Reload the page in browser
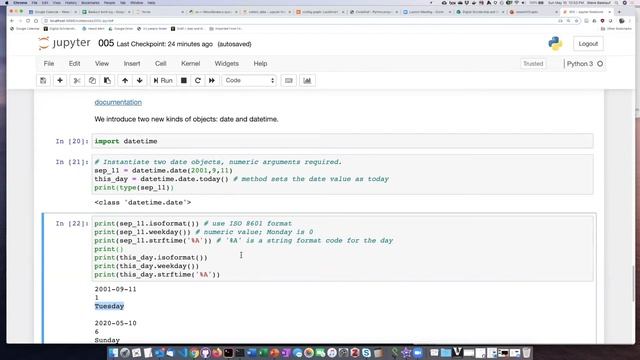Screen dimensions: 640x360 pos(28,20)
